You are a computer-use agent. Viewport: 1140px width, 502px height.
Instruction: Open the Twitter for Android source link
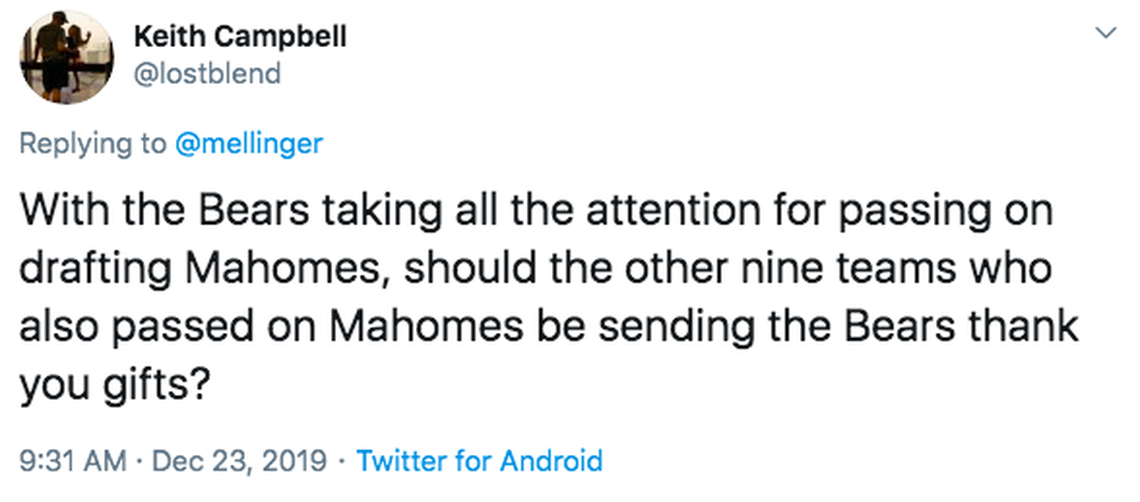[x=480, y=461]
